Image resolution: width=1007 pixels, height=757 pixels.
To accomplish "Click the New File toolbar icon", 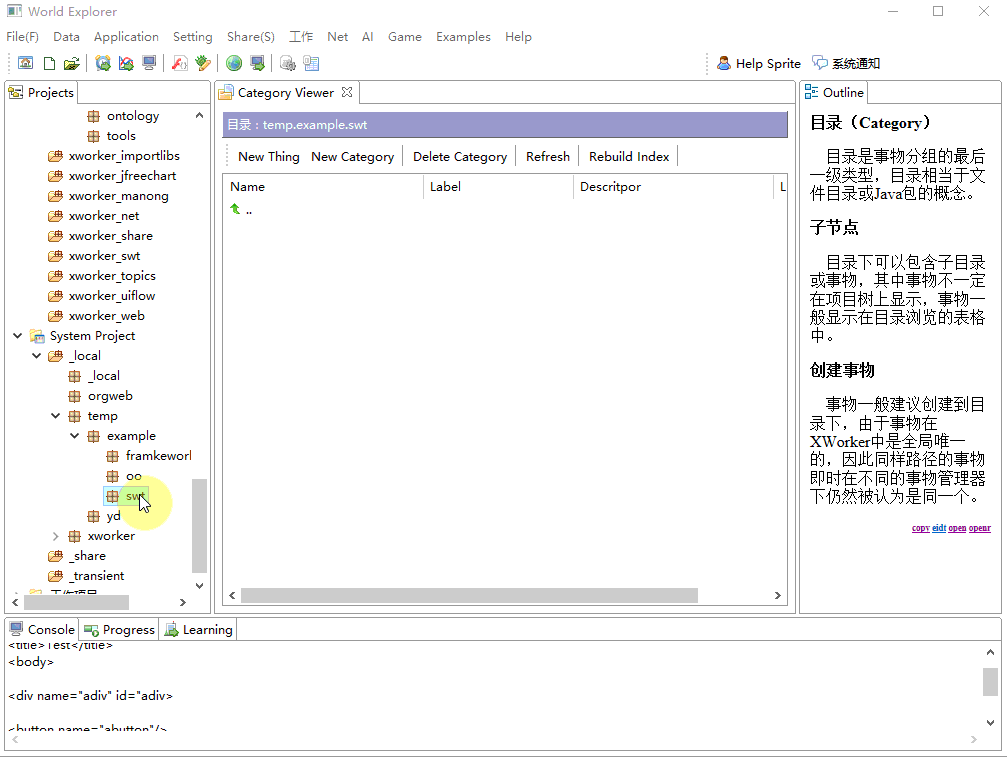I will click(x=47, y=62).
